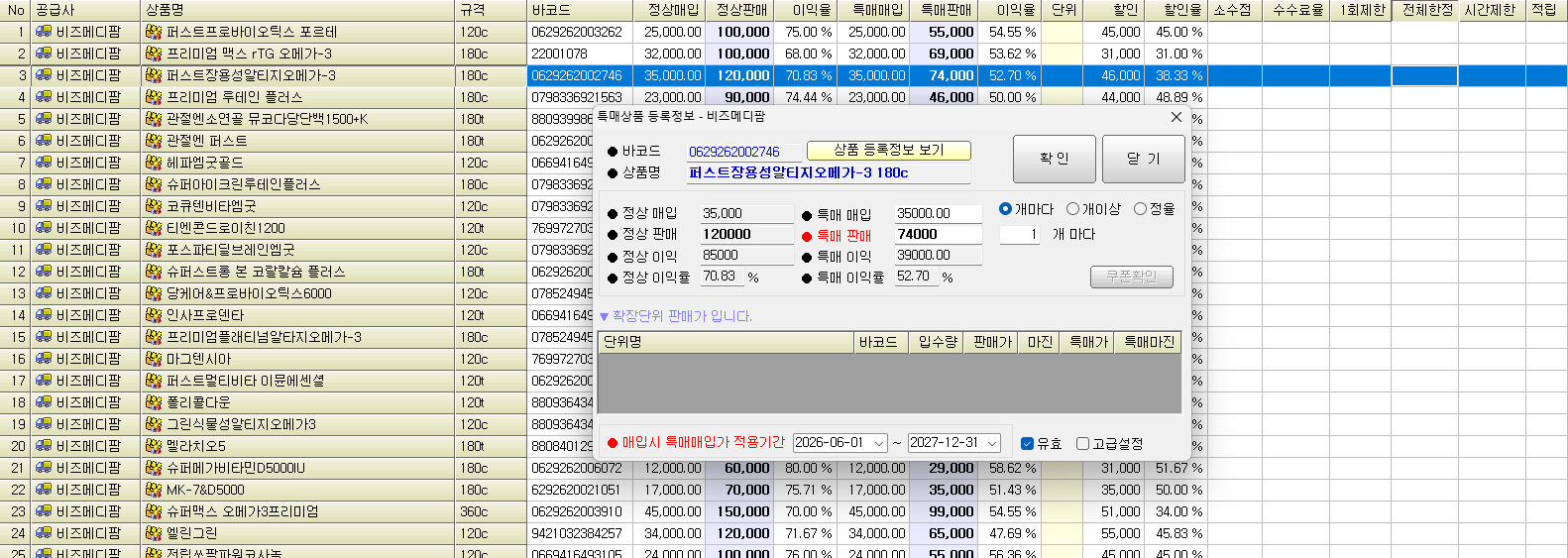This screenshot has width=1568, height=558.
Task: Select product icon for 마그텐시아
Action: coord(154,359)
